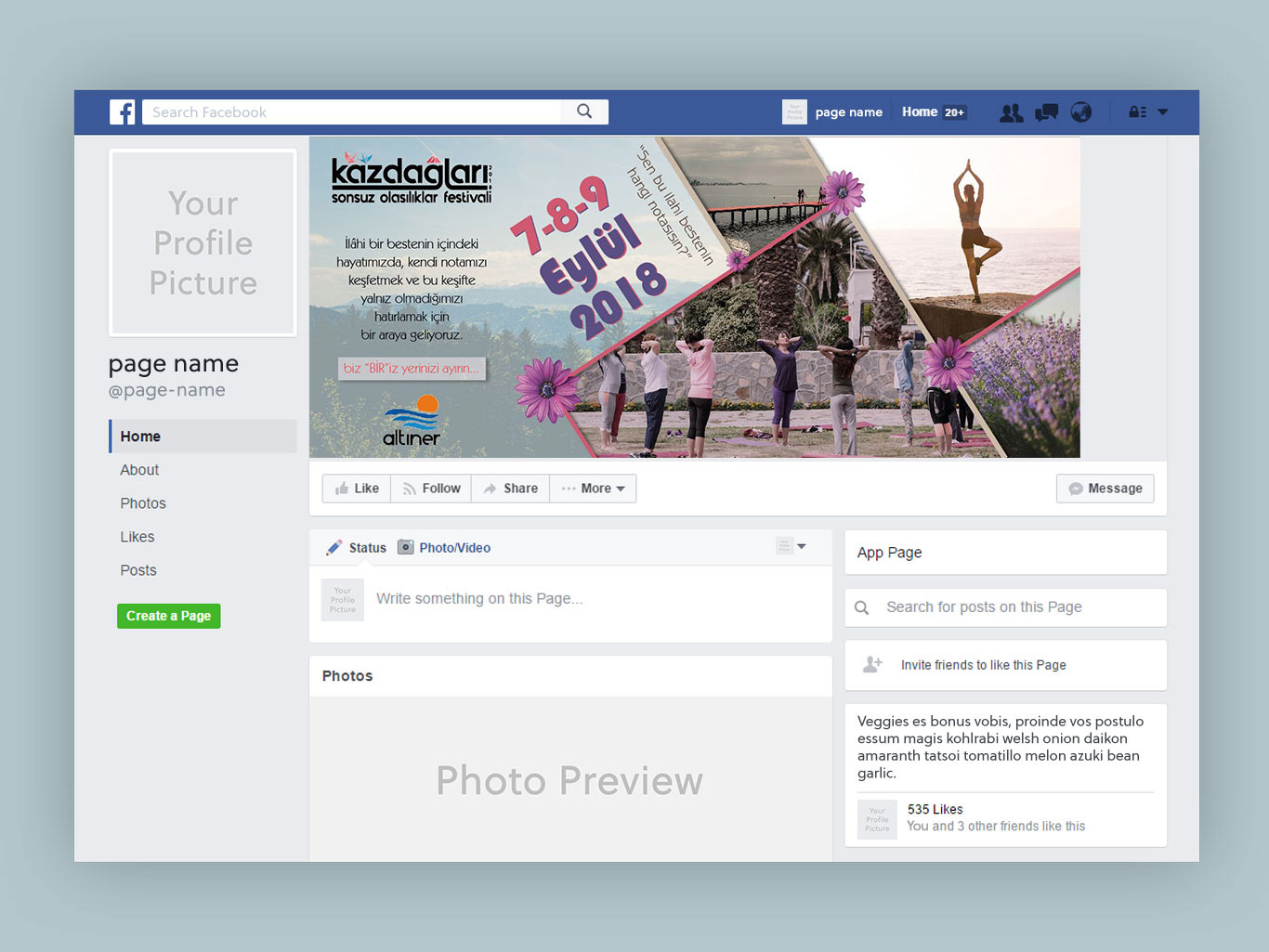Screen dimensions: 1269x952
Task: Select Home in the left sidebar
Action: pos(203,437)
